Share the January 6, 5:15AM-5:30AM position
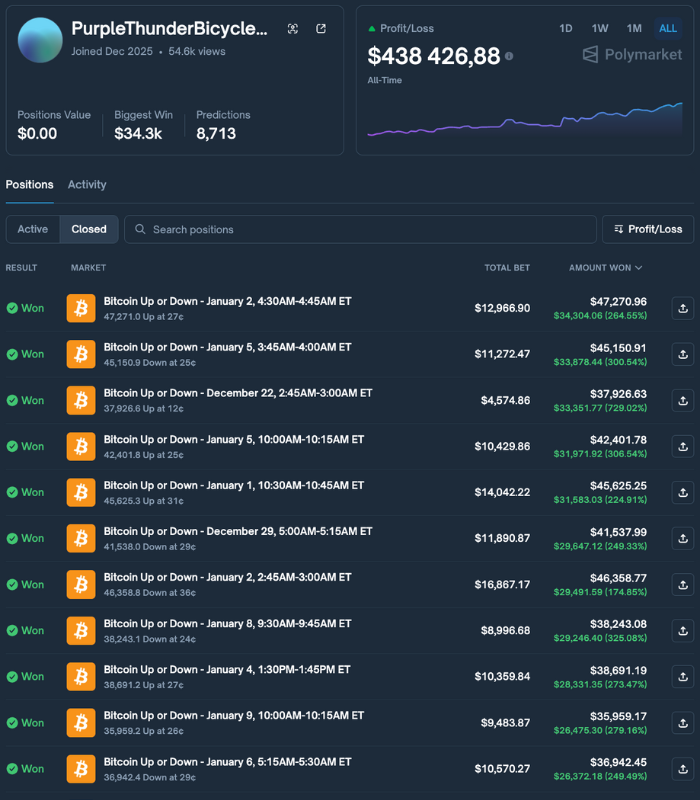The height and width of the screenshot is (800, 700). [683, 769]
